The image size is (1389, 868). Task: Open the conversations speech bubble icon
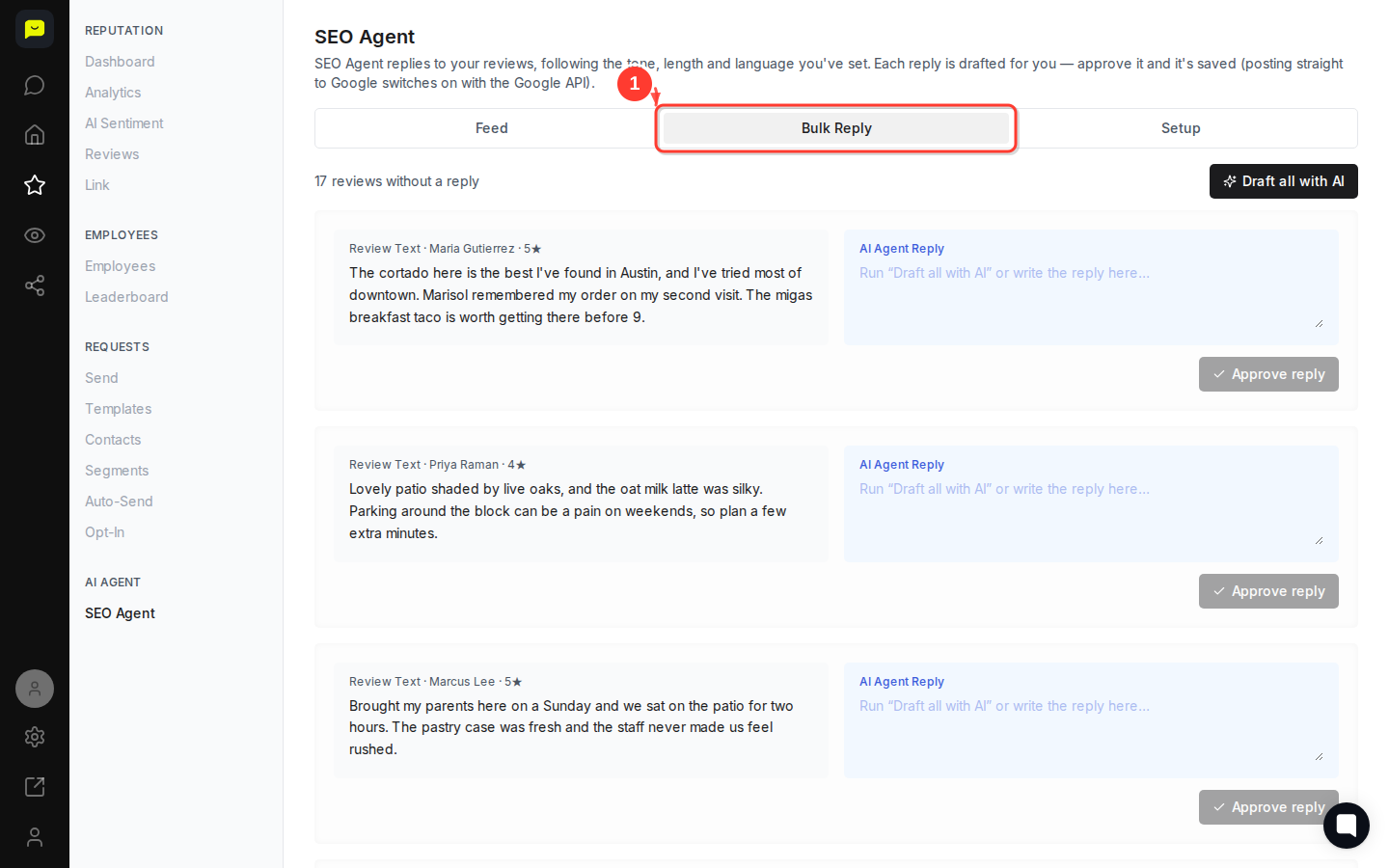35,85
